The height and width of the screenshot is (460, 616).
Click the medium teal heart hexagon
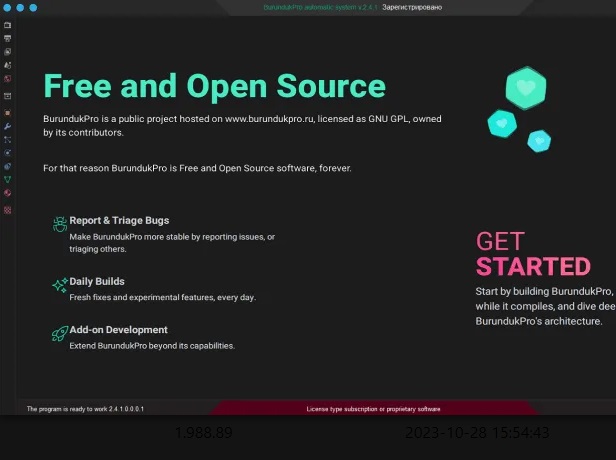point(500,123)
